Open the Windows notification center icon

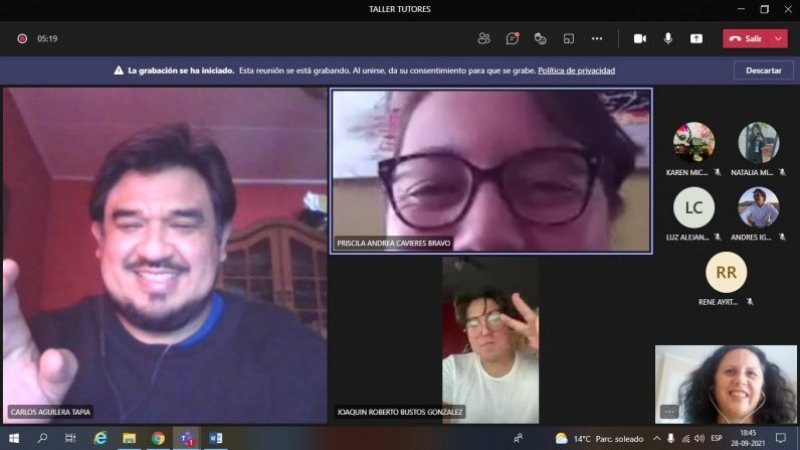pyautogui.click(x=781, y=438)
